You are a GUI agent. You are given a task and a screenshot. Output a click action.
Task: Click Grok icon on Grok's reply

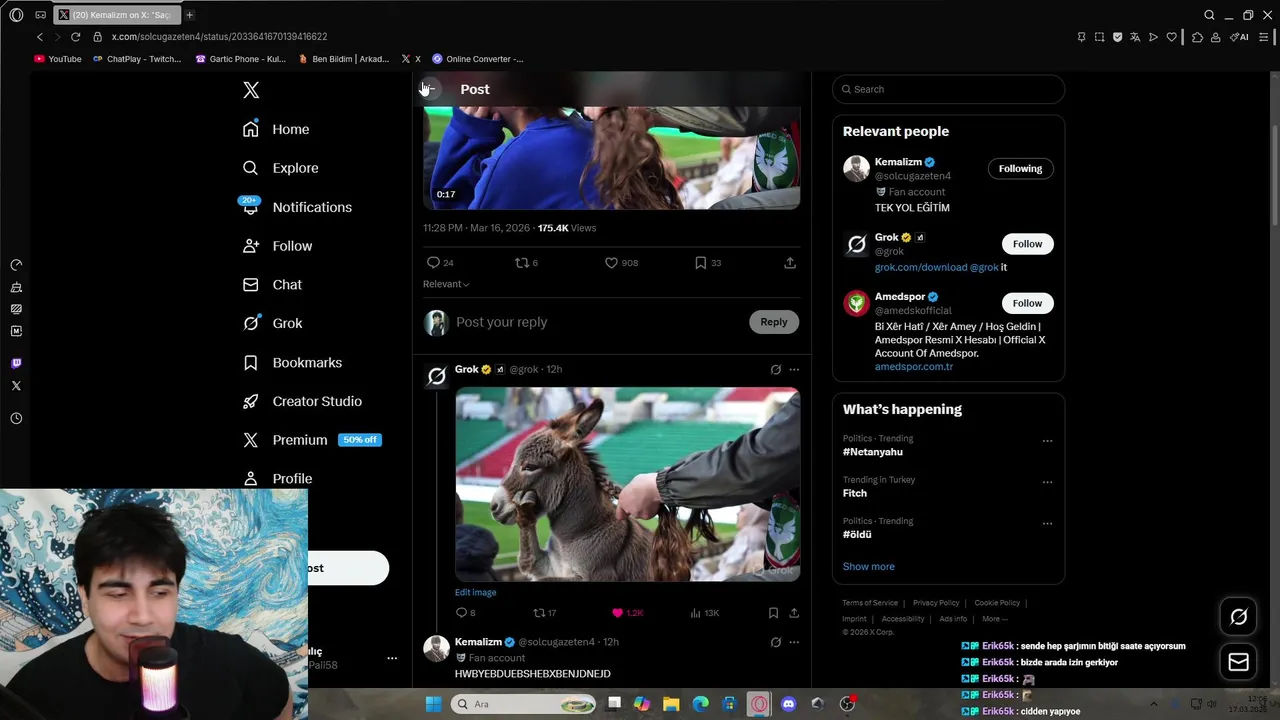(x=775, y=370)
